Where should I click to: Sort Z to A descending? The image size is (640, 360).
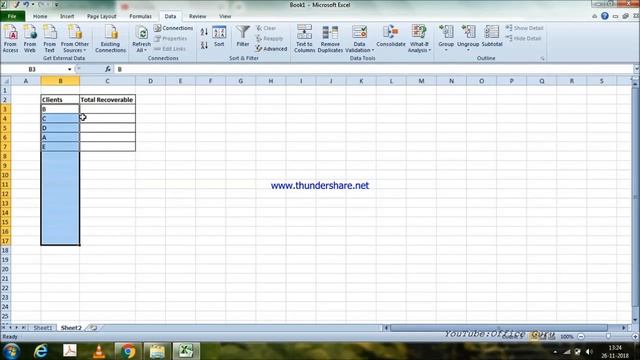pyautogui.click(x=204, y=45)
